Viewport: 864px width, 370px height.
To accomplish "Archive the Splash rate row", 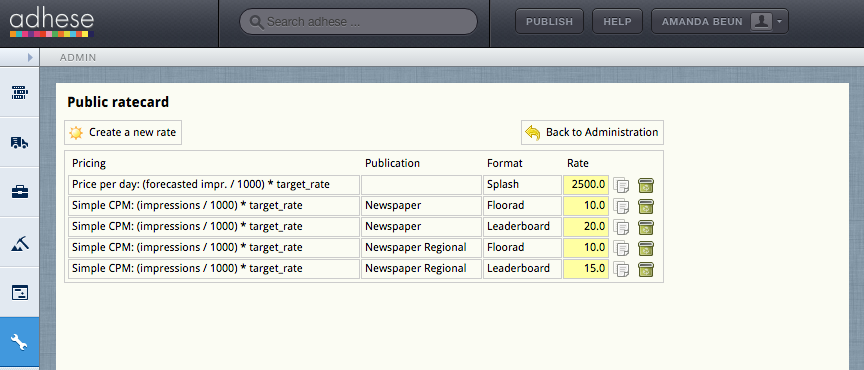I will [646, 185].
